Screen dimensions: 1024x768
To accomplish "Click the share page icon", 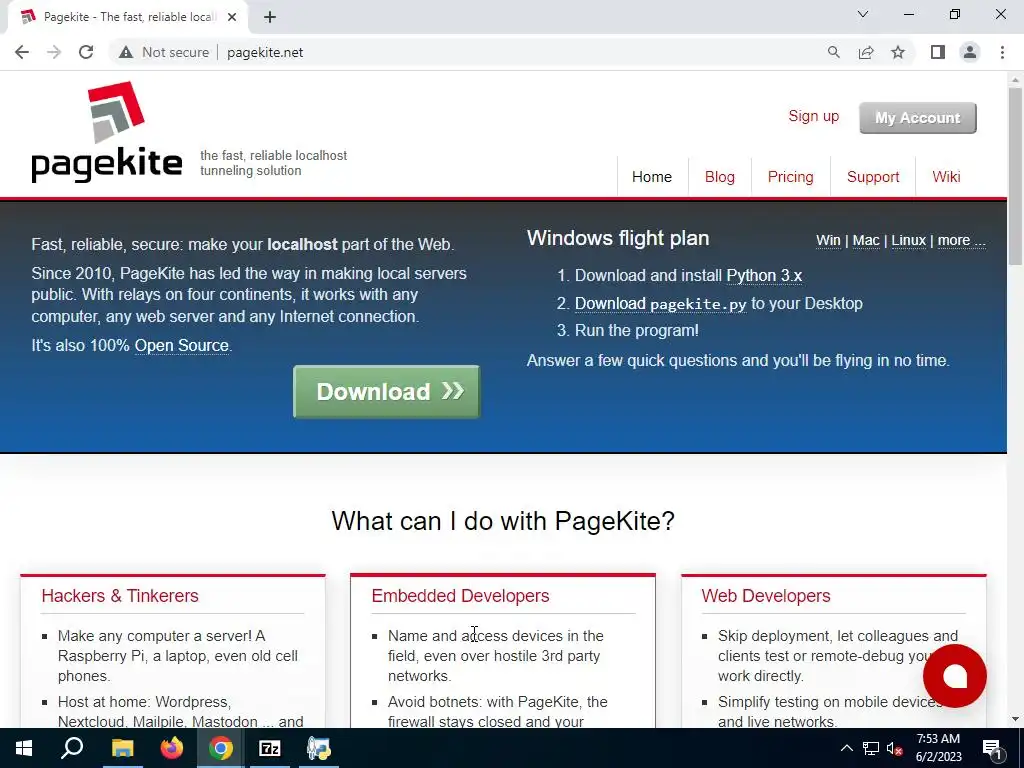I will pyautogui.click(x=866, y=52).
